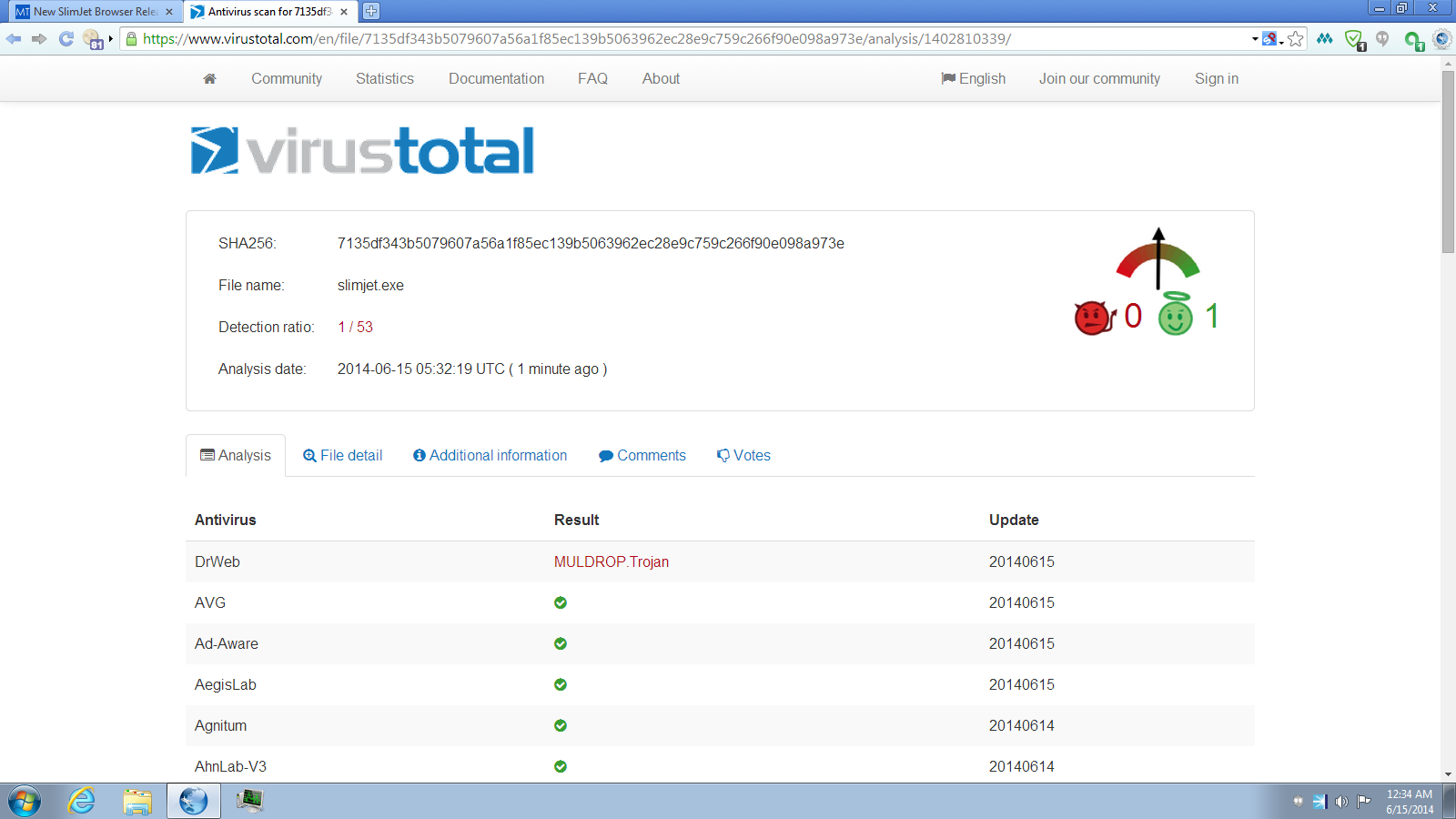Click the moon icon with 81 badge

point(93,39)
